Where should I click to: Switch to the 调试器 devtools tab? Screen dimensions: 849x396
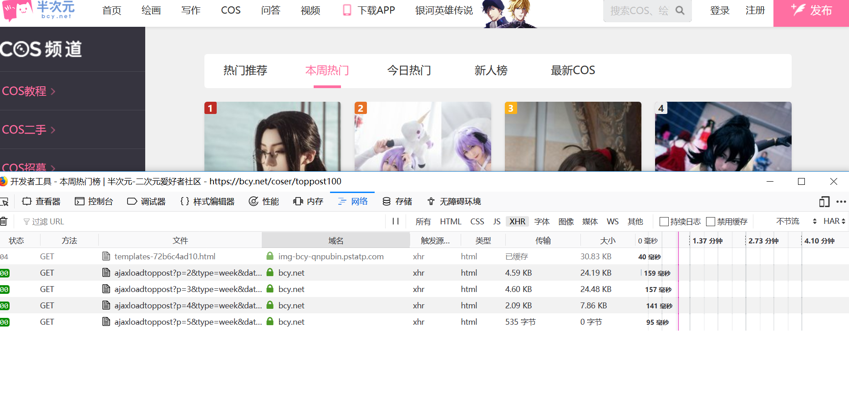click(x=146, y=202)
